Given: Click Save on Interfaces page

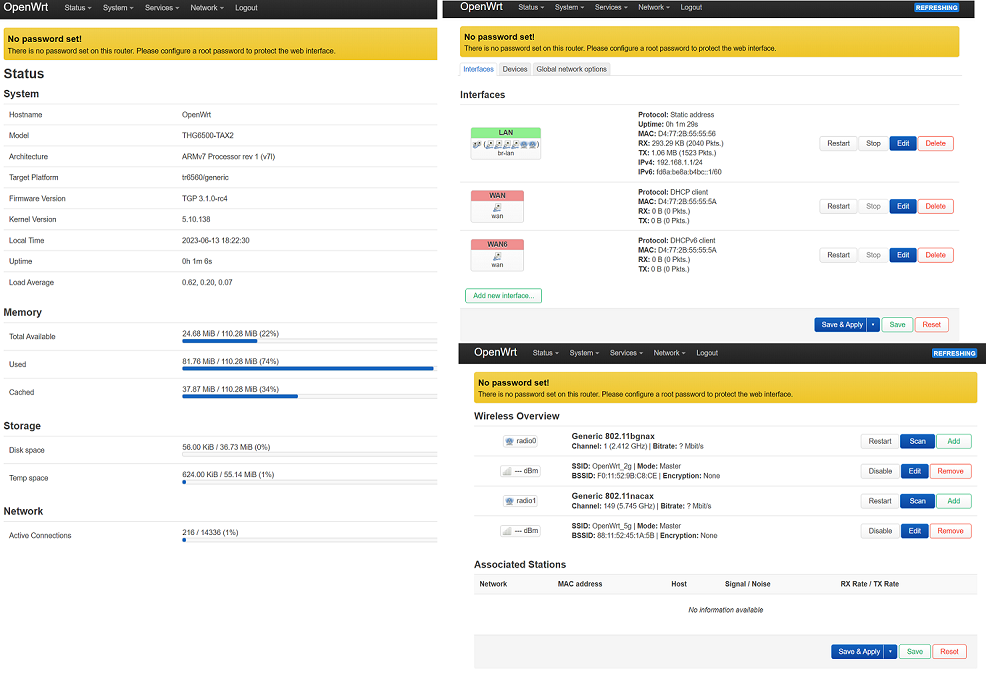Looking at the screenshot, I should (897, 324).
